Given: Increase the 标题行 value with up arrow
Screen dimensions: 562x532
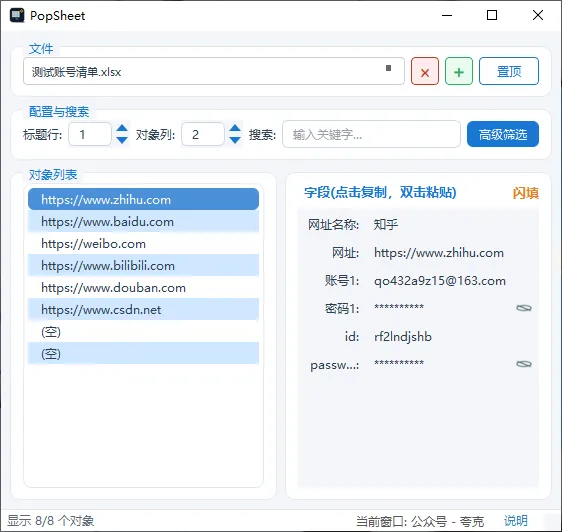Looking at the screenshot, I should coord(122,128).
